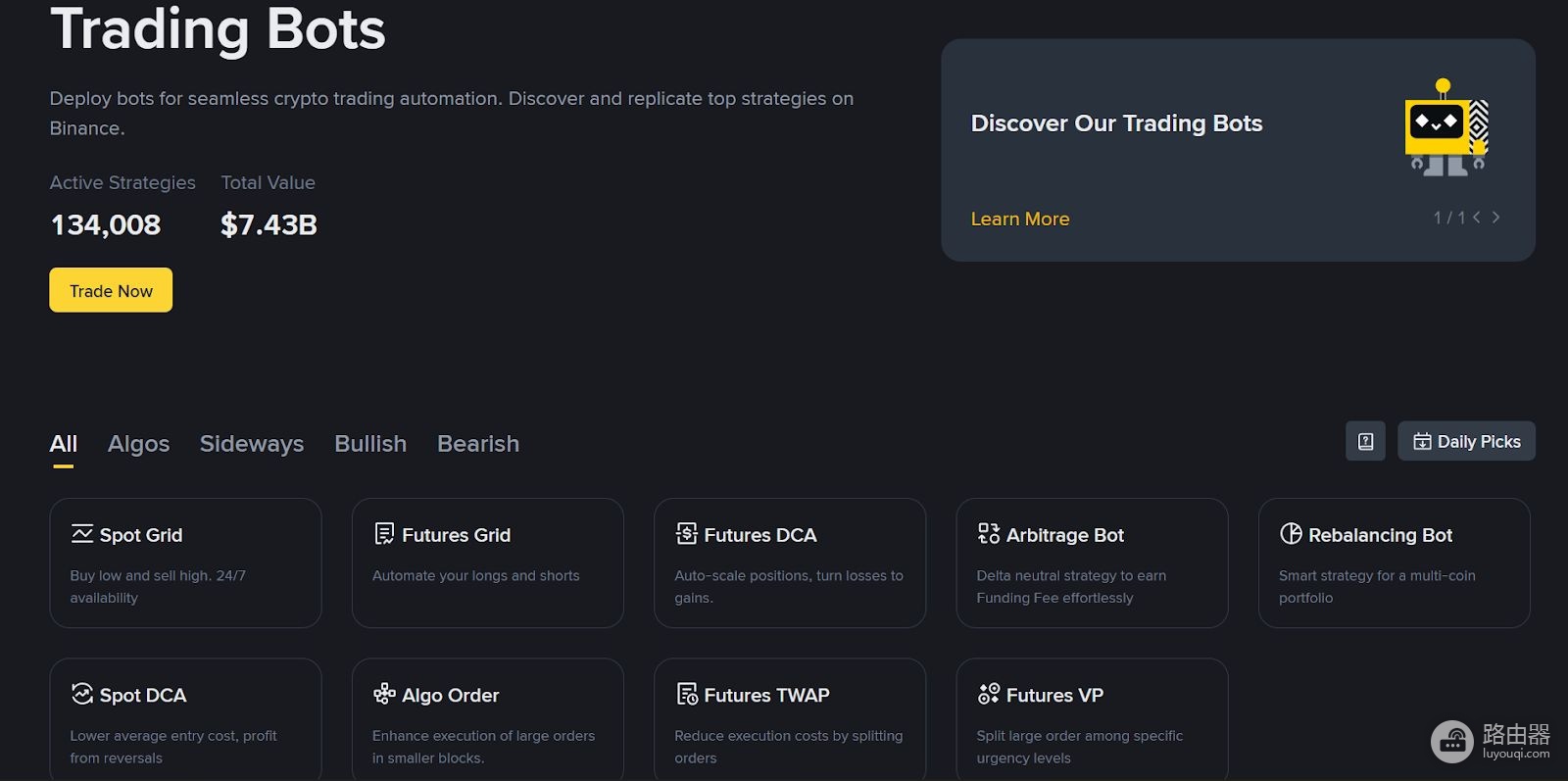Screen dimensions: 1568x781
Task: Click the Algo Order icon
Action: point(384,694)
